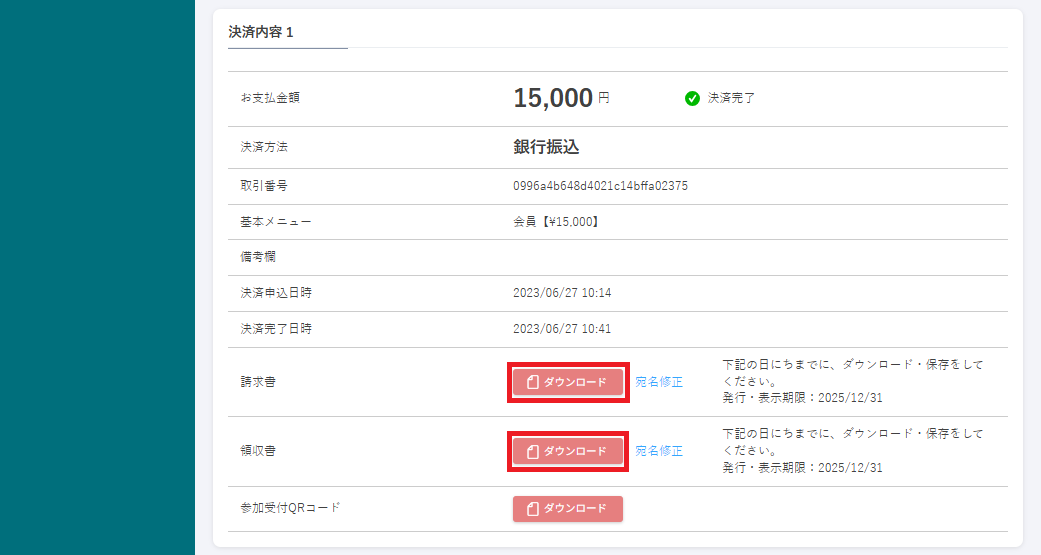Click the 決済完了 status label
Viewport: 1041px width, 555px height.
[731, 98]
